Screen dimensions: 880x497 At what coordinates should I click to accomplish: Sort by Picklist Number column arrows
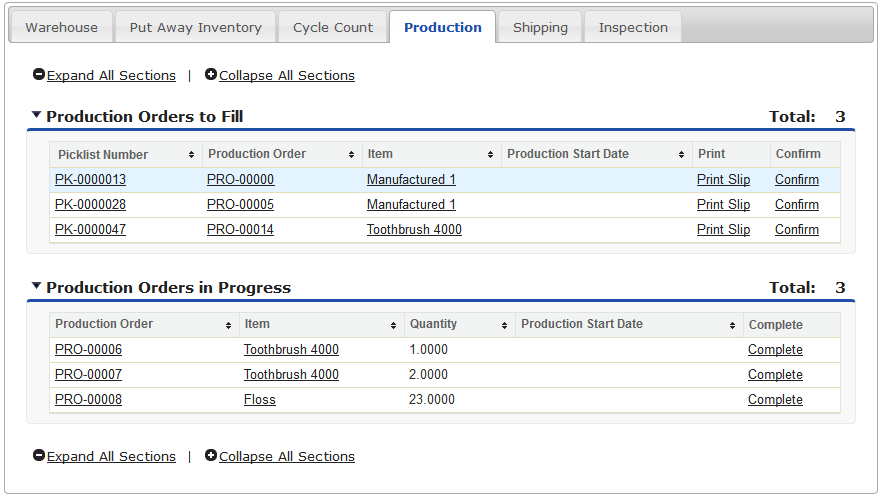(x=191, y=155)
